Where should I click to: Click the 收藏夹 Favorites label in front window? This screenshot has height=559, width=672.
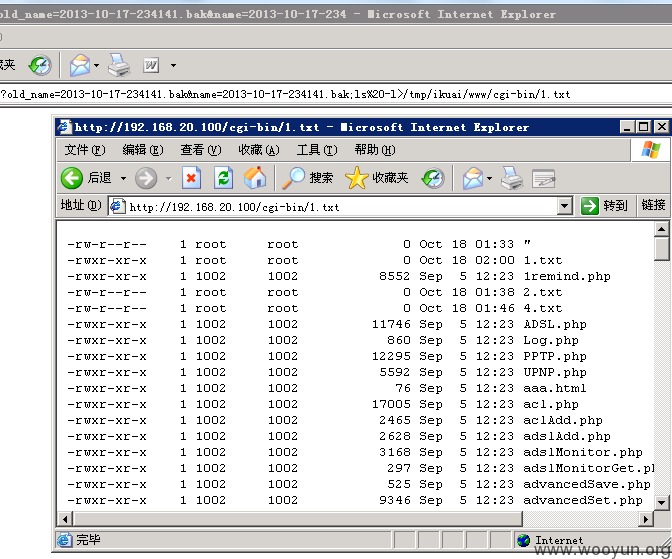390,178
